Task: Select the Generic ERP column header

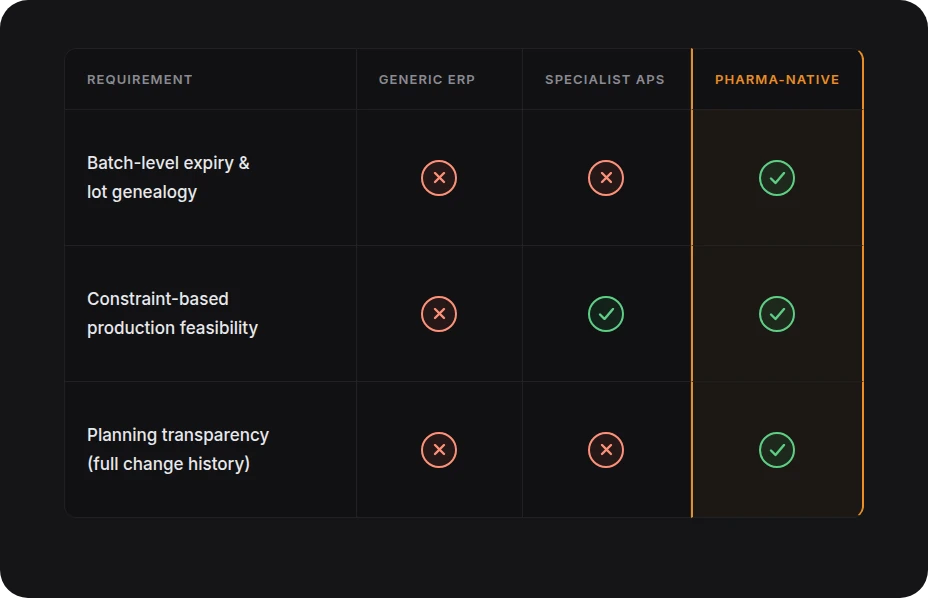Action: pyautogui.click(x=427, y=79)
